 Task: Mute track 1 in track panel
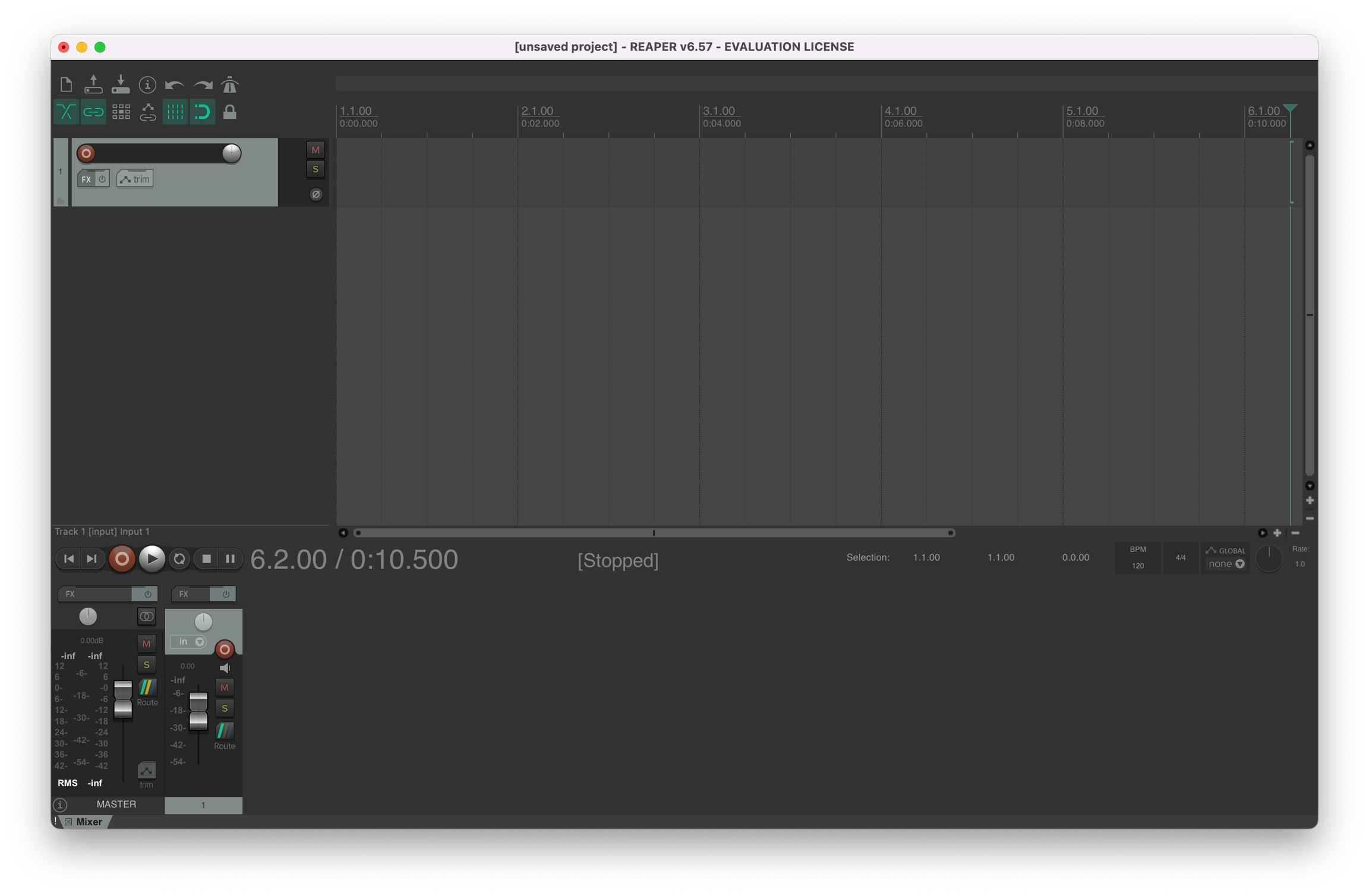pyautogui.click(x=316, y=150)
